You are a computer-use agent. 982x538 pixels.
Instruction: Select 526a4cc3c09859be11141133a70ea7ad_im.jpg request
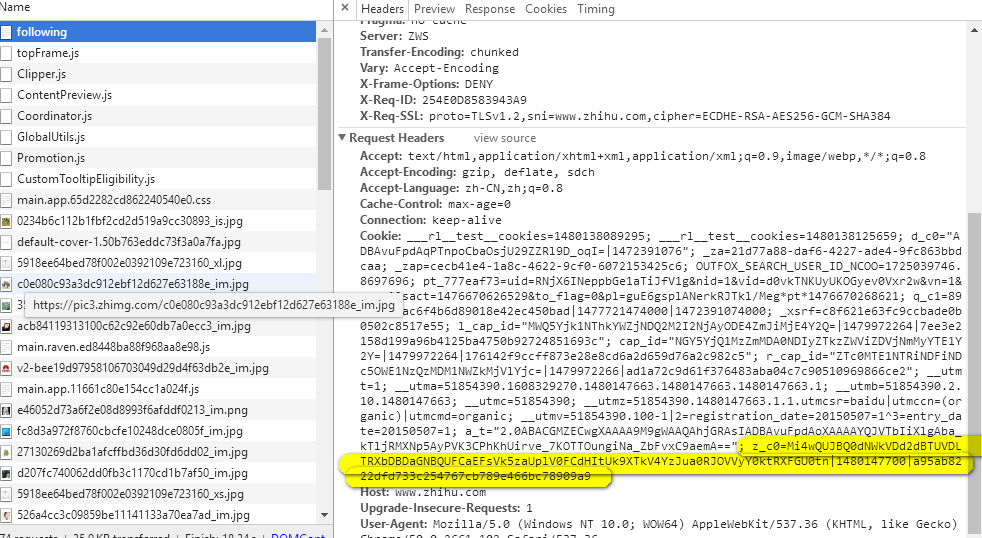click(158, 515)
